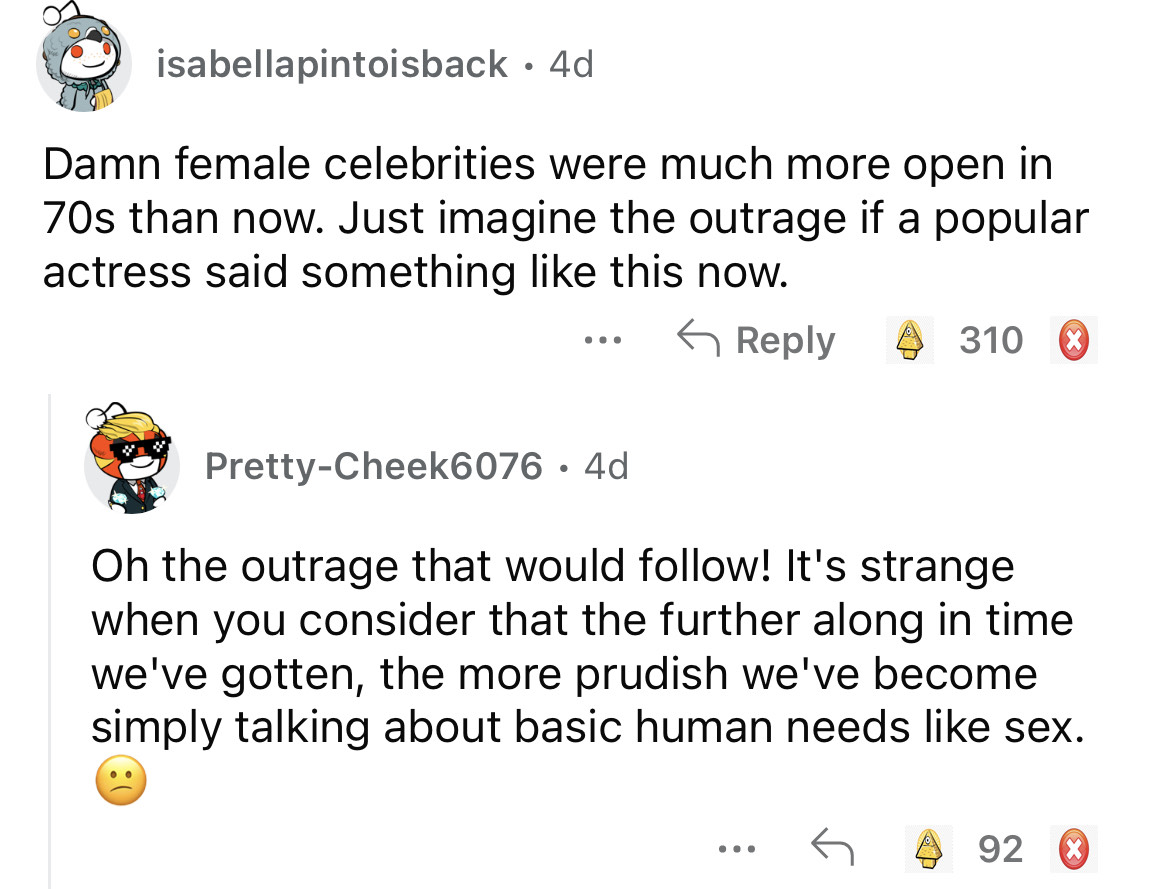Upvote Pretty-Cheek6076's reply
1170x889 pixels.
[x=931, y=848]
